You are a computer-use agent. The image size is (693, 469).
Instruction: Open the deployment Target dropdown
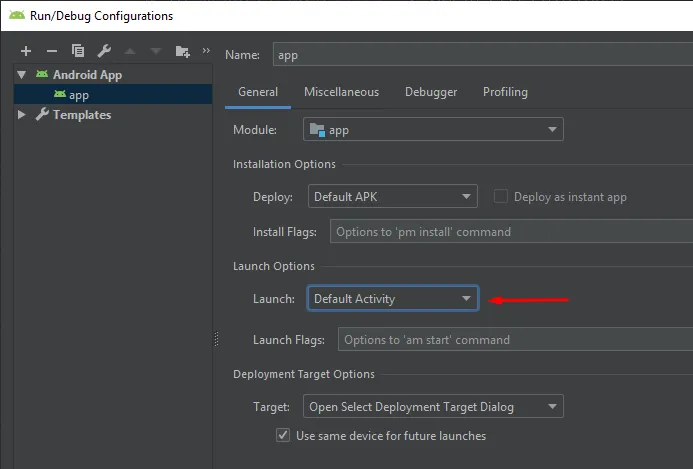(433, 407)
